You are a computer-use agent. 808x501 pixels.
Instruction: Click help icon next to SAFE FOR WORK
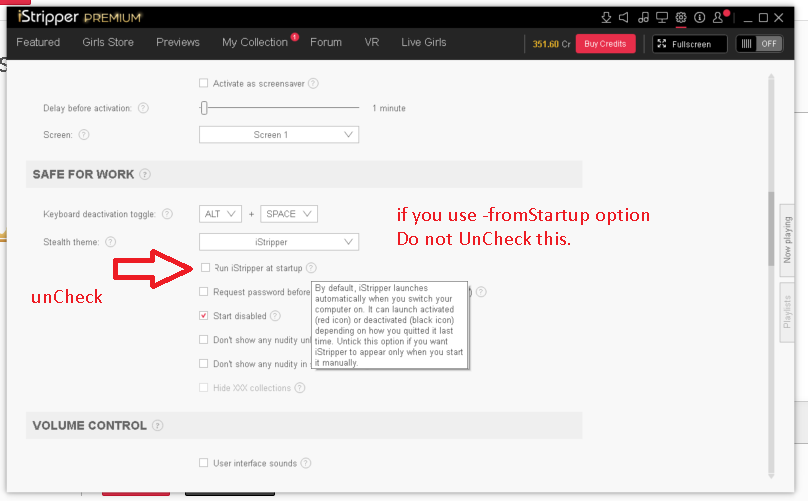[145, 174]
